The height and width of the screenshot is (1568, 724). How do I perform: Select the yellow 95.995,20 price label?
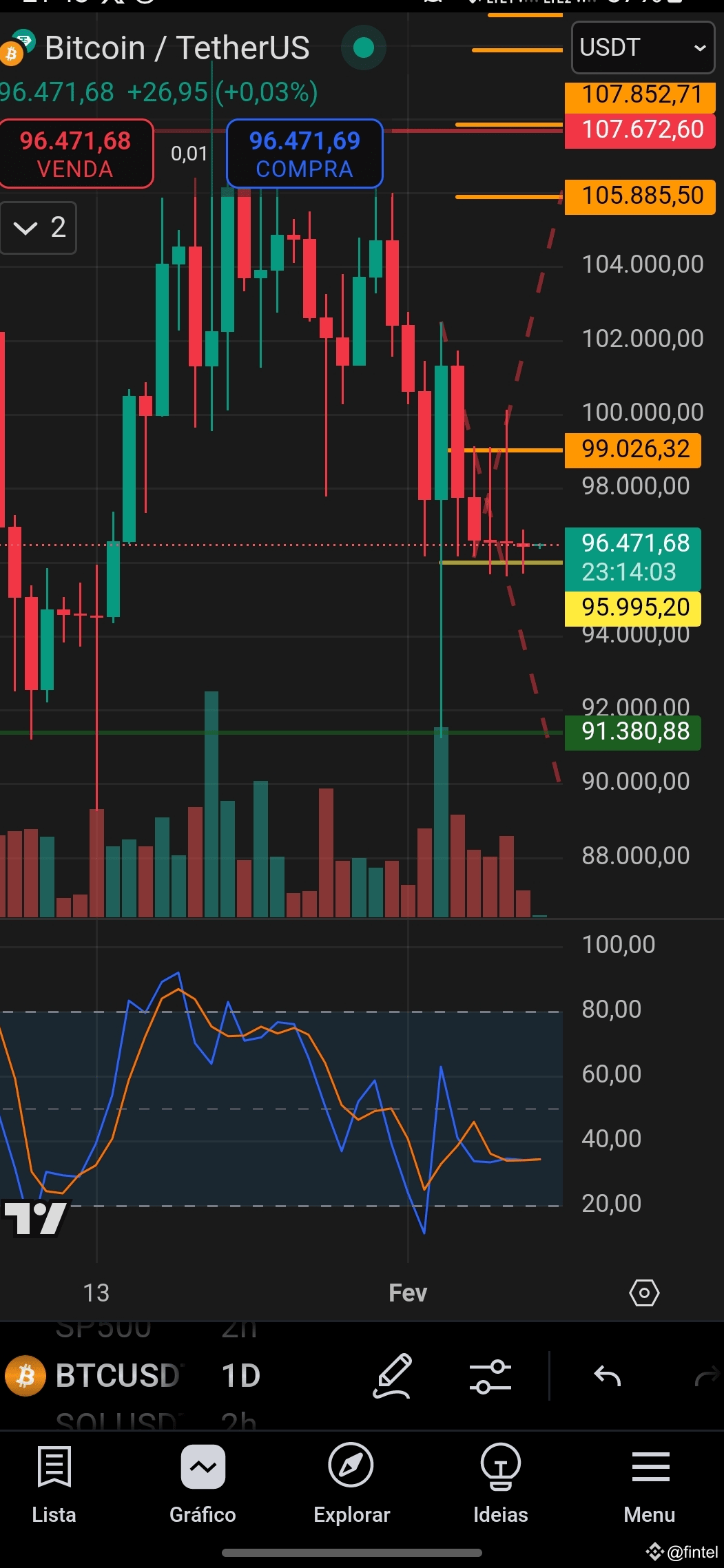pyautogui.click(x=633, y=608)
